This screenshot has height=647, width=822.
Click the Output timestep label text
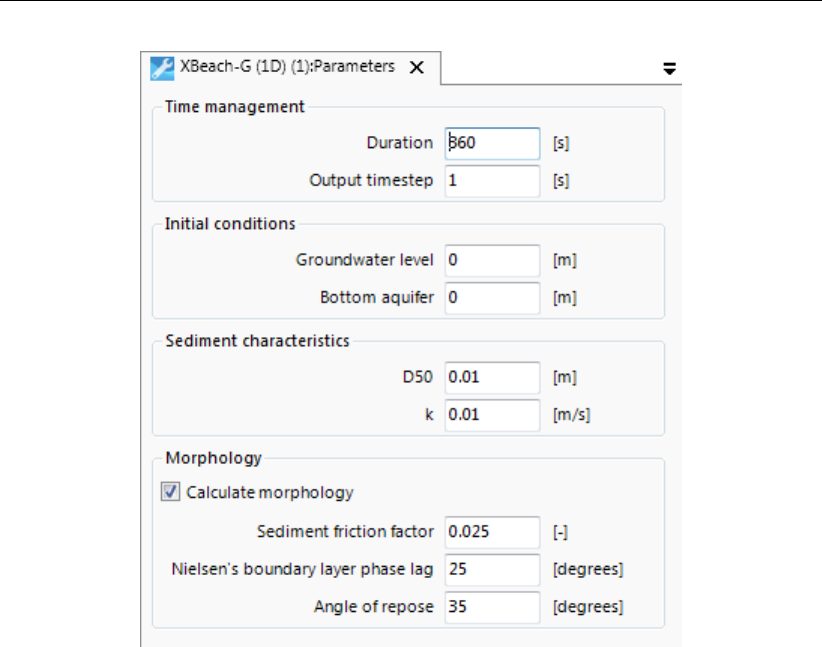click(371, 180)
